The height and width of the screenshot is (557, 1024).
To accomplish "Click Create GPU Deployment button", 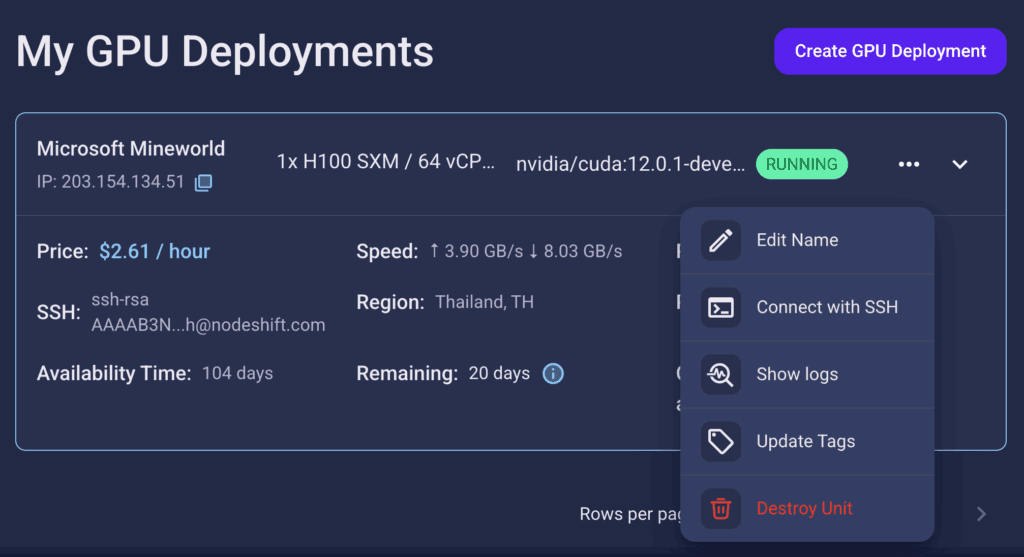I will pos(890,51).
